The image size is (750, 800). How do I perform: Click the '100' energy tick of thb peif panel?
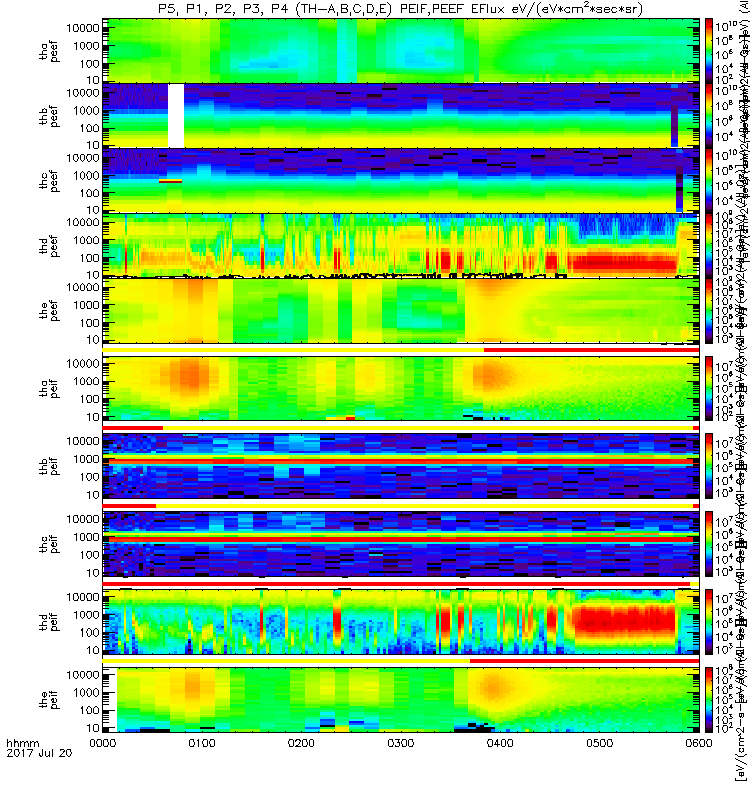90,477
